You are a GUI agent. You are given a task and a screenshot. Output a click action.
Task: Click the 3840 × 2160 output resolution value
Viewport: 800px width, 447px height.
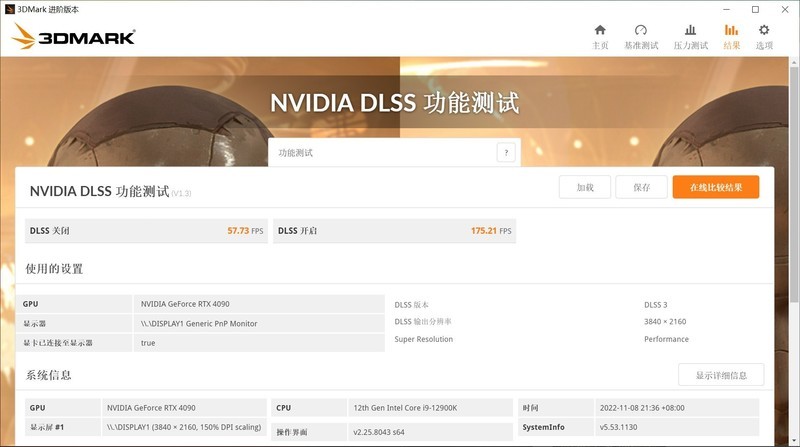(x=665, y=321)
